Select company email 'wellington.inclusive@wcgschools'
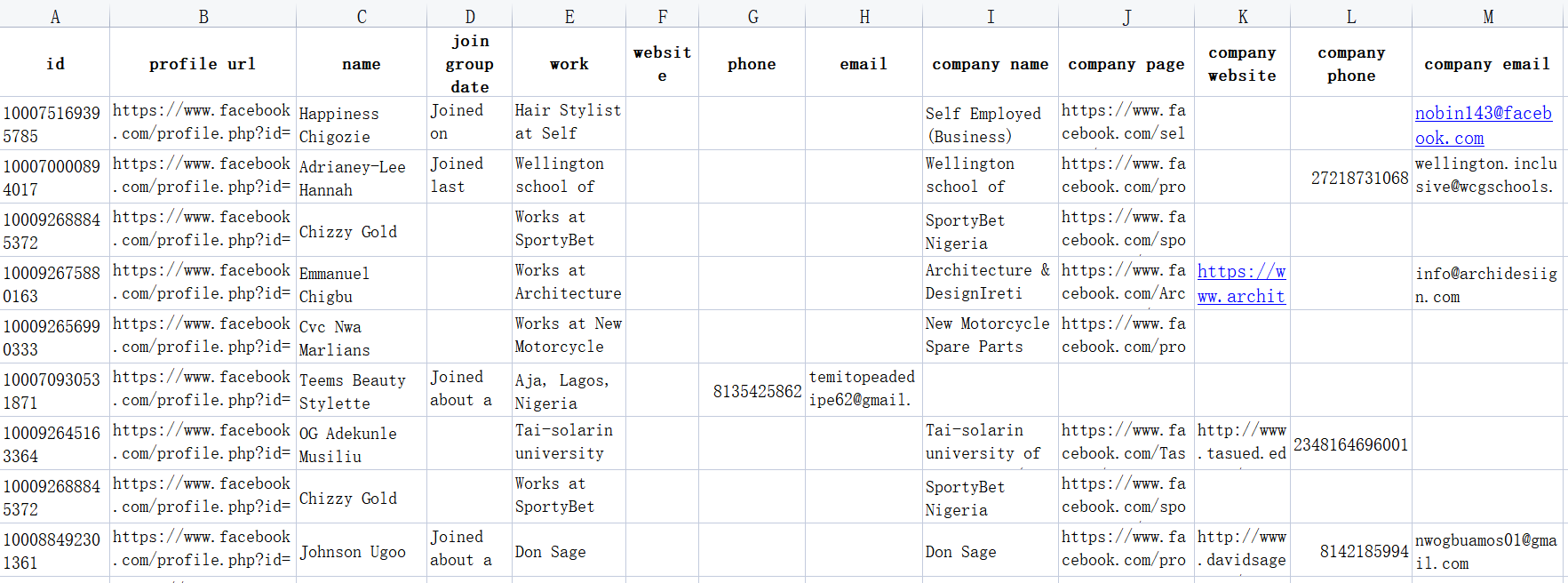Image resolution: width=1568 pixels, height=583 pixels. (1489, 177)
